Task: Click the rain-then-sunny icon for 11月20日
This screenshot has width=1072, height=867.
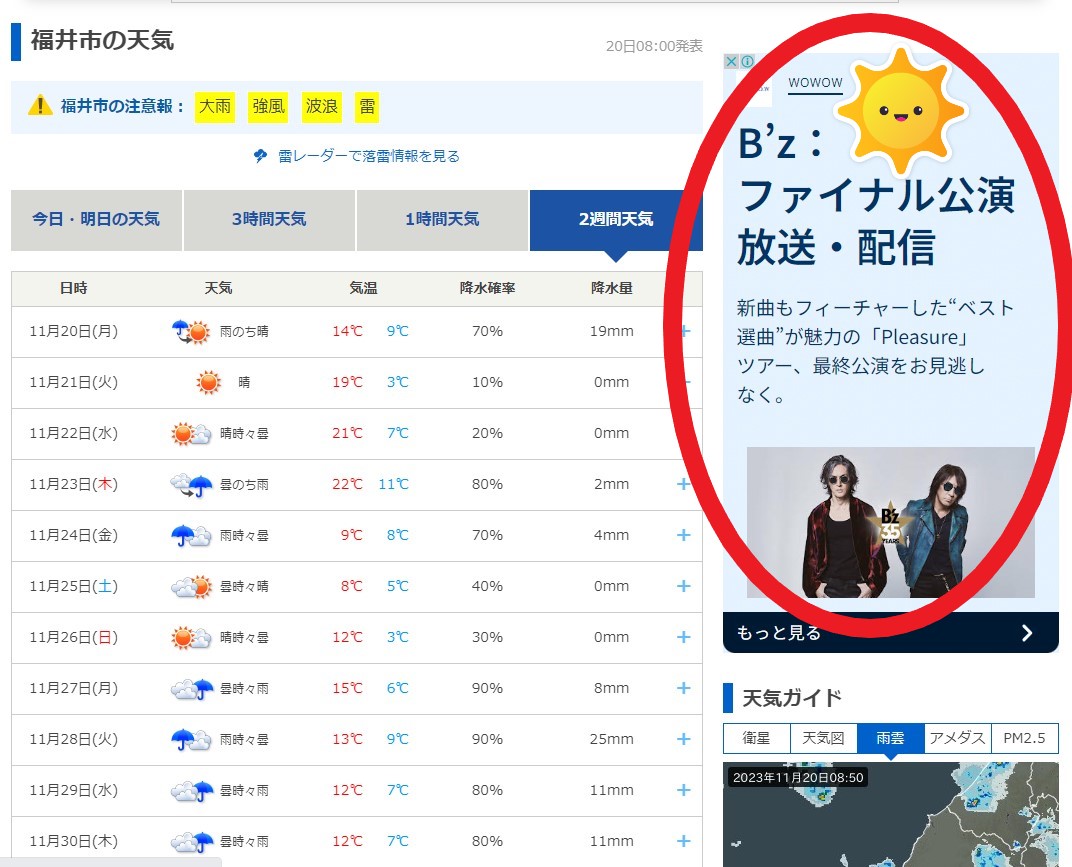Action: tap(191, 332)
